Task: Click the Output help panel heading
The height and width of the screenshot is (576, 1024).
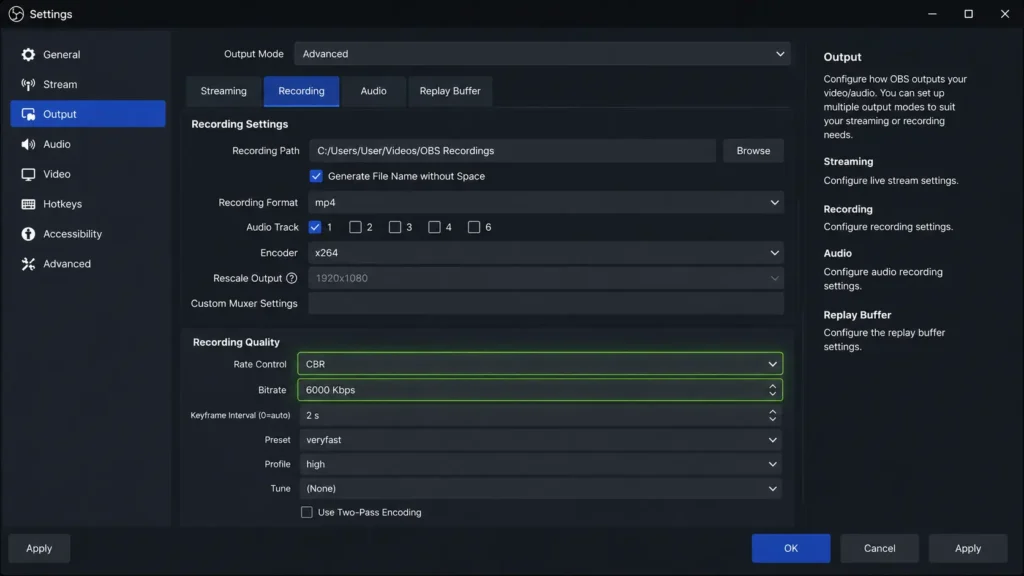Action: coord(842,57)
